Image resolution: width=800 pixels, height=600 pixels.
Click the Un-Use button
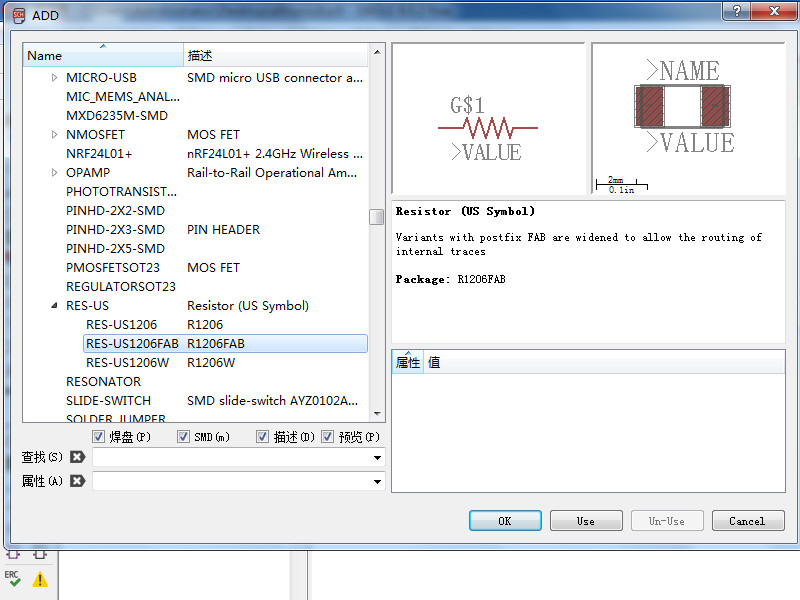667,521
